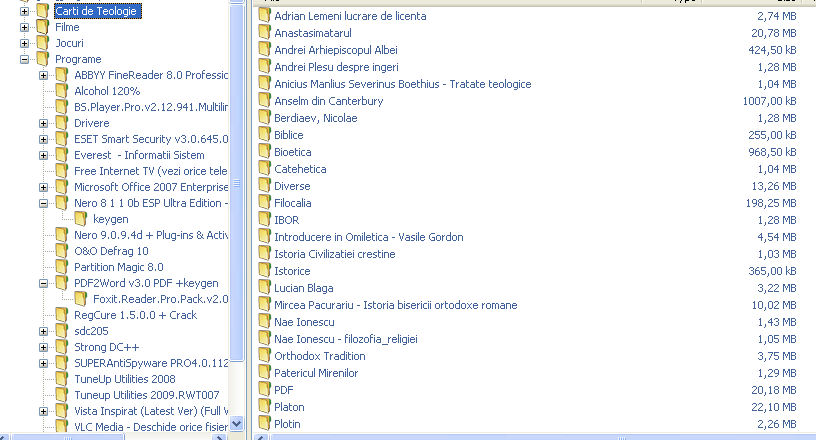Select TuneUp Utilities 2008 folder
Viewport: 816px width, 440px height.
(x=124, y=379)
